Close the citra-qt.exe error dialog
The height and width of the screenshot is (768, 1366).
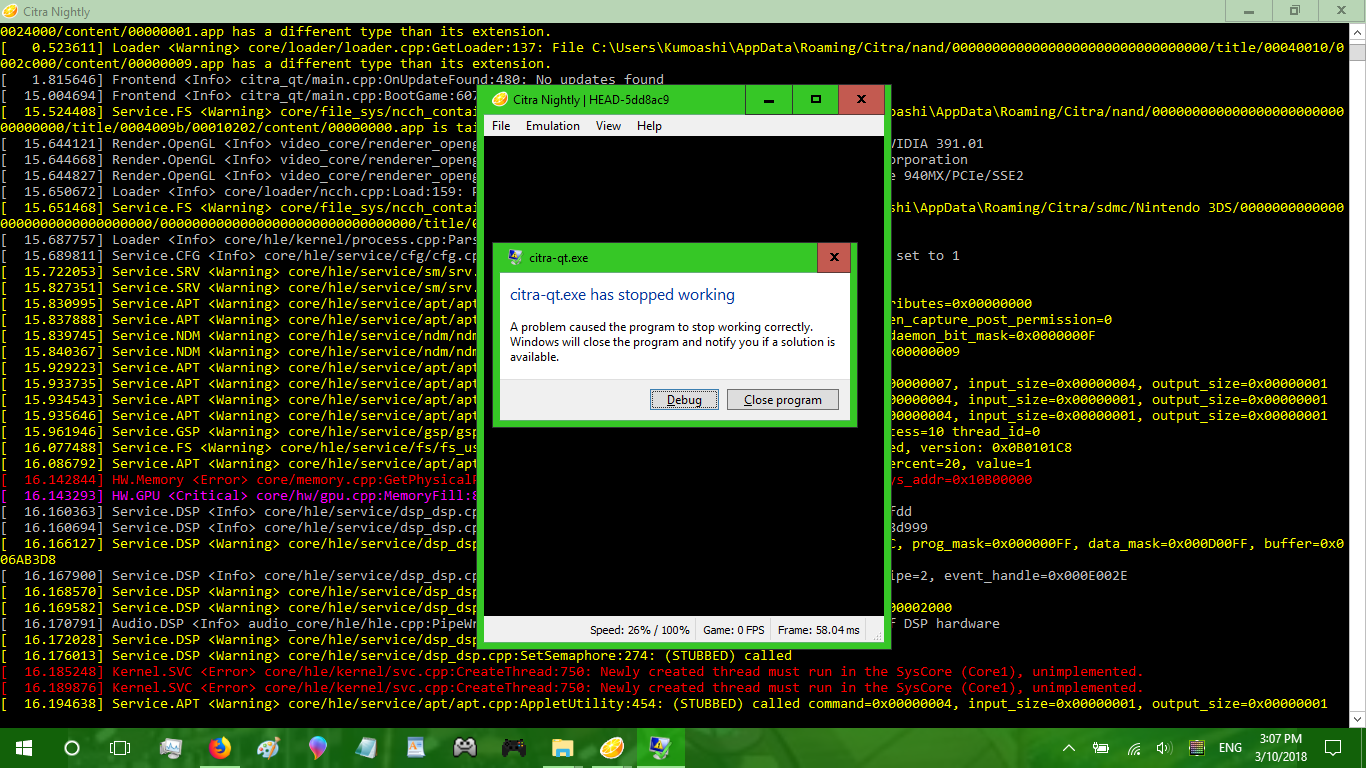tap(834, 257)
